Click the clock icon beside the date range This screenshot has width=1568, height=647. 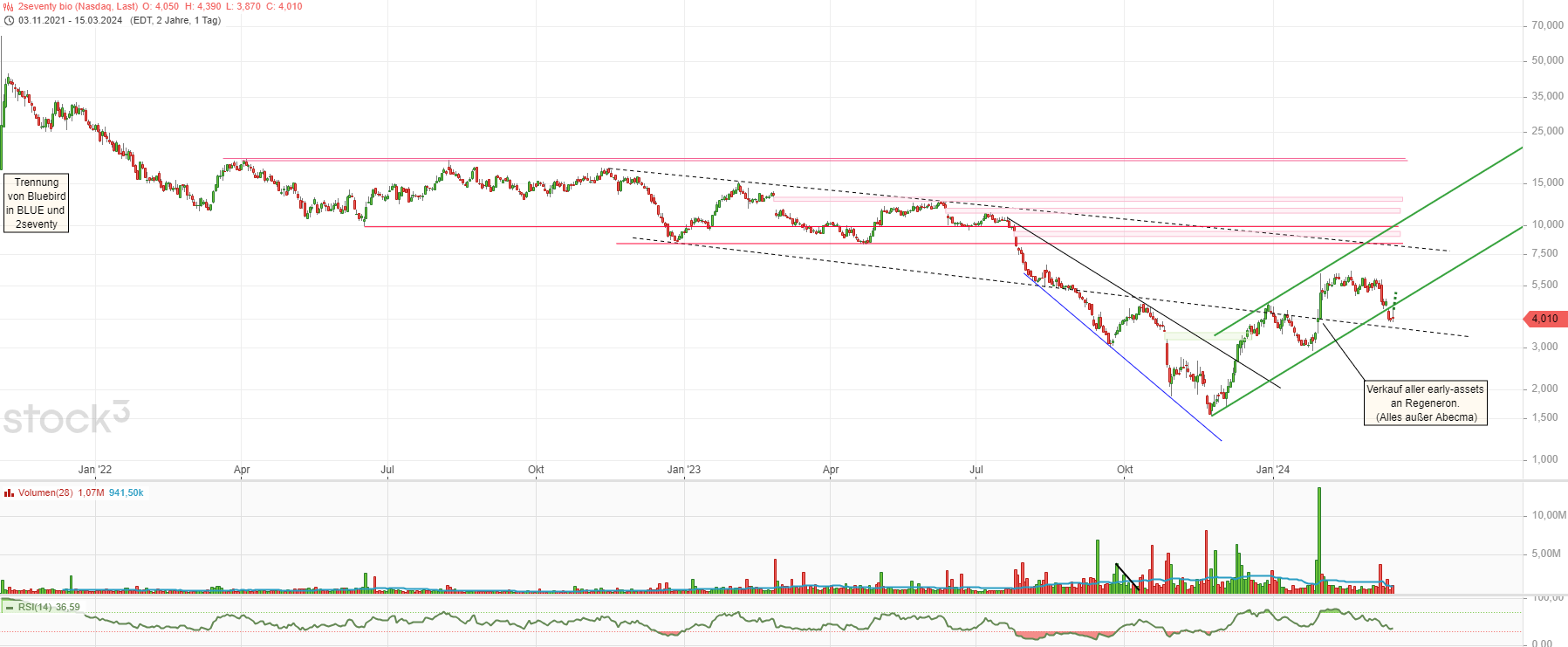[x=9, y=20]
